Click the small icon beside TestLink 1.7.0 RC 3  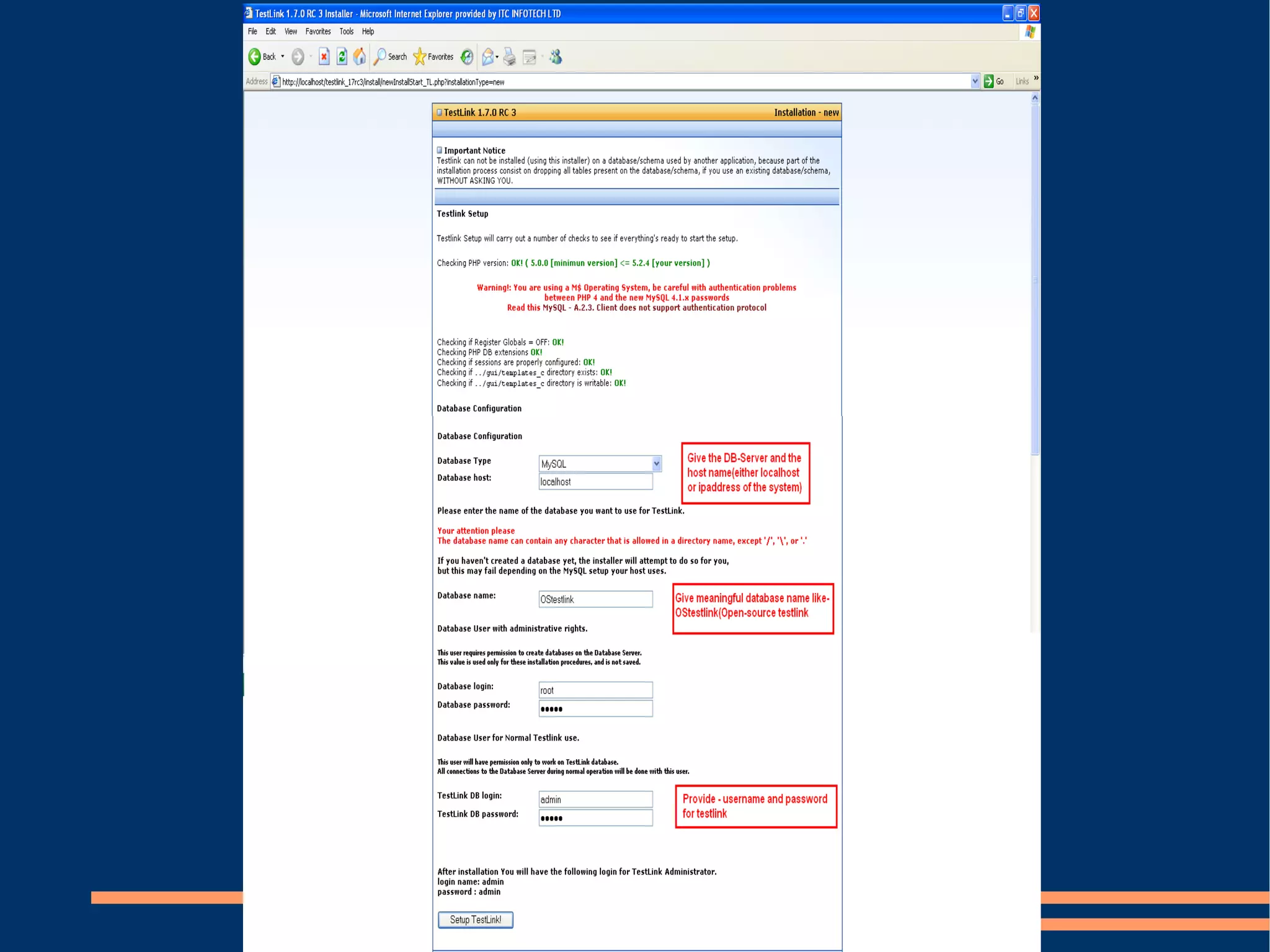[440, 112]
